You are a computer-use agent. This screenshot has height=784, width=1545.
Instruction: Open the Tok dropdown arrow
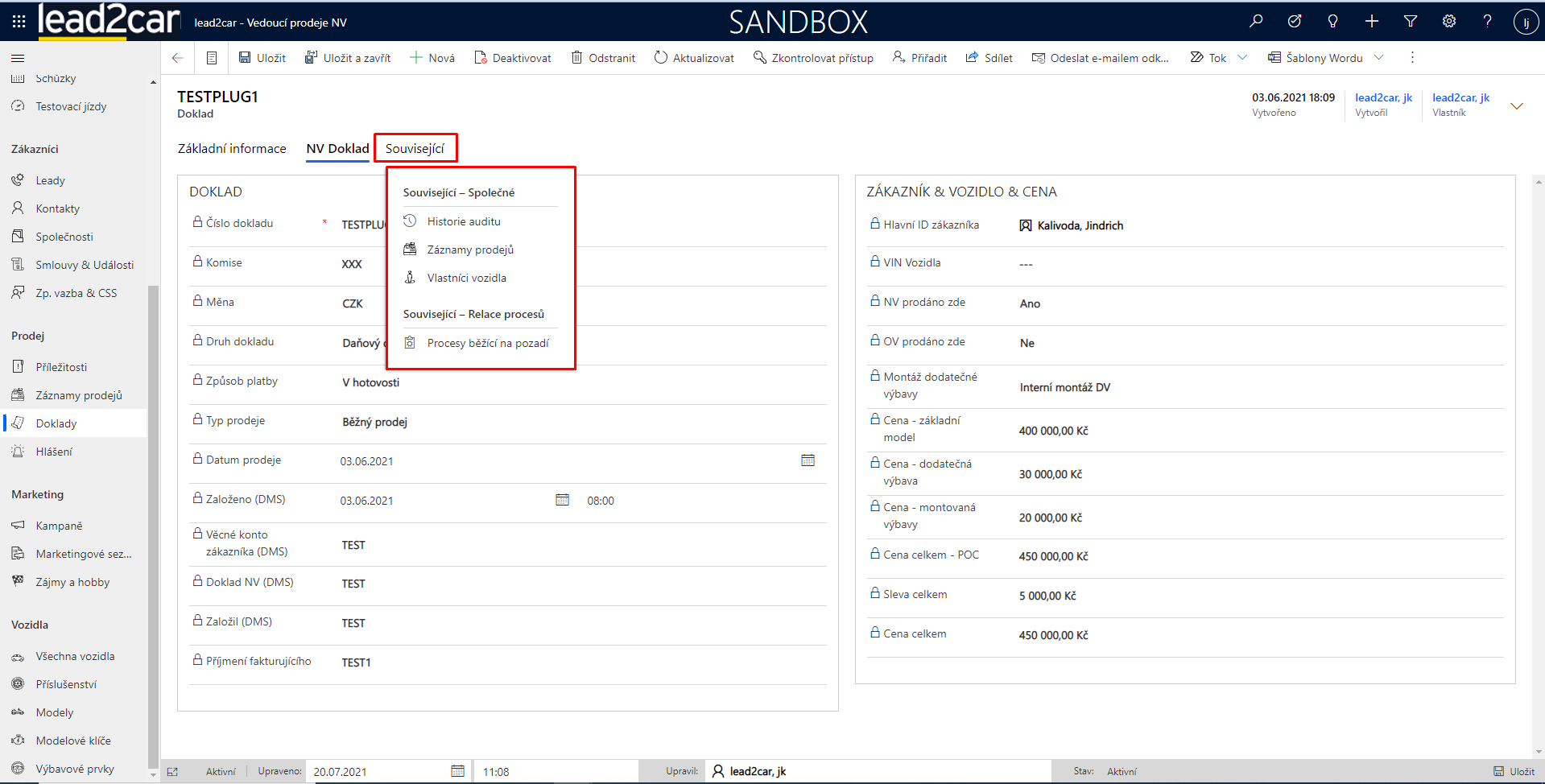click(1242, 58)
